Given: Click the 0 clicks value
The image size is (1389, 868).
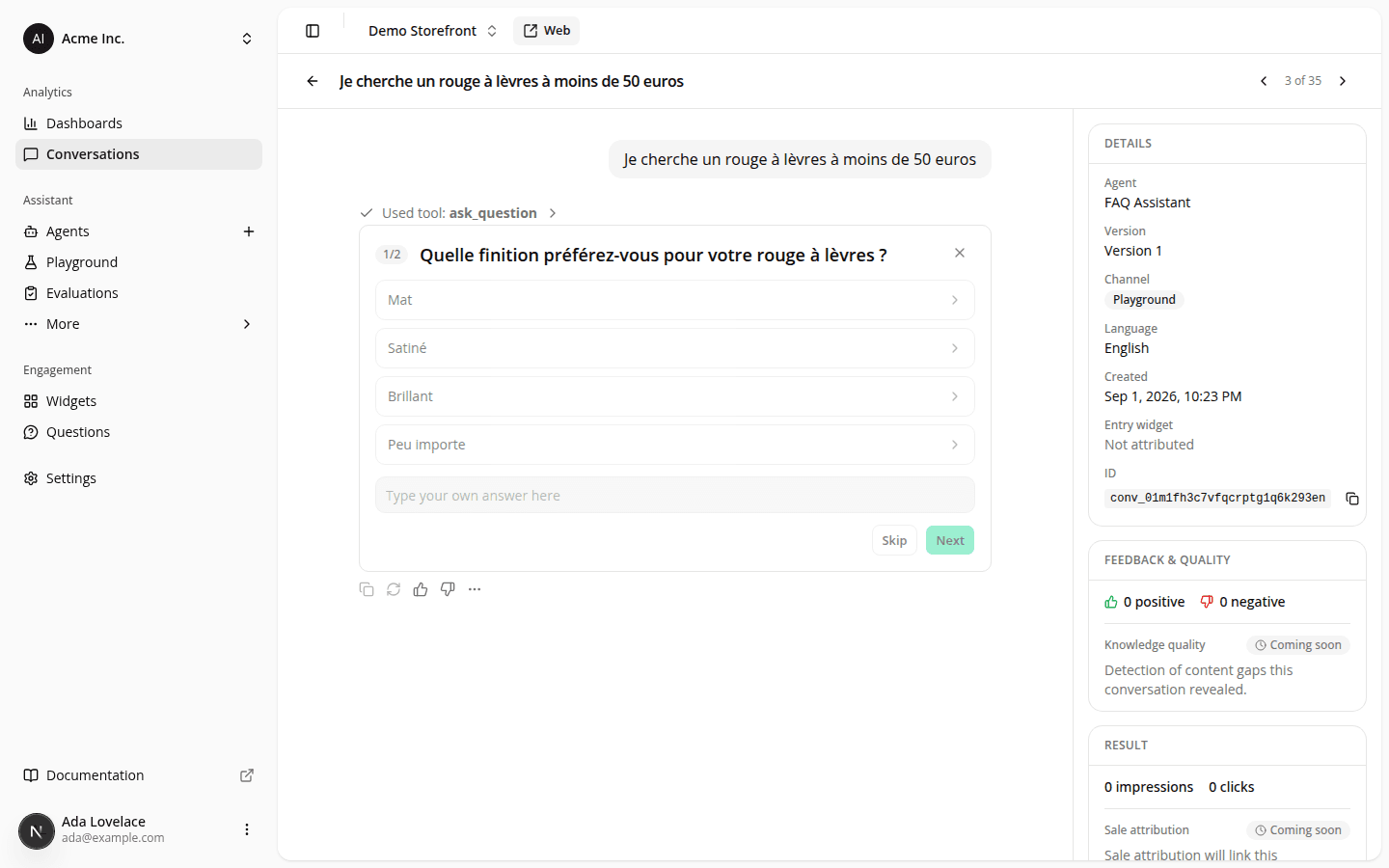Looking at the screenshot, I should 1232,787.
